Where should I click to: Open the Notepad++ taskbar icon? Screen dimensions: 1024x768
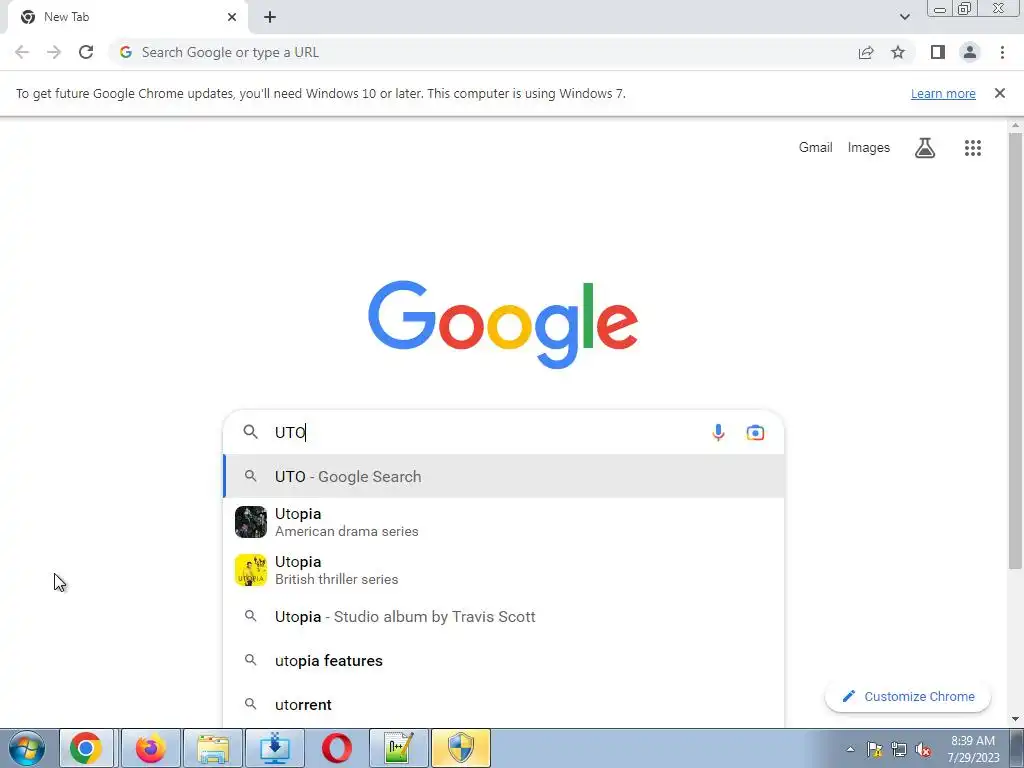pyautogui.click(x=398, y=748)
